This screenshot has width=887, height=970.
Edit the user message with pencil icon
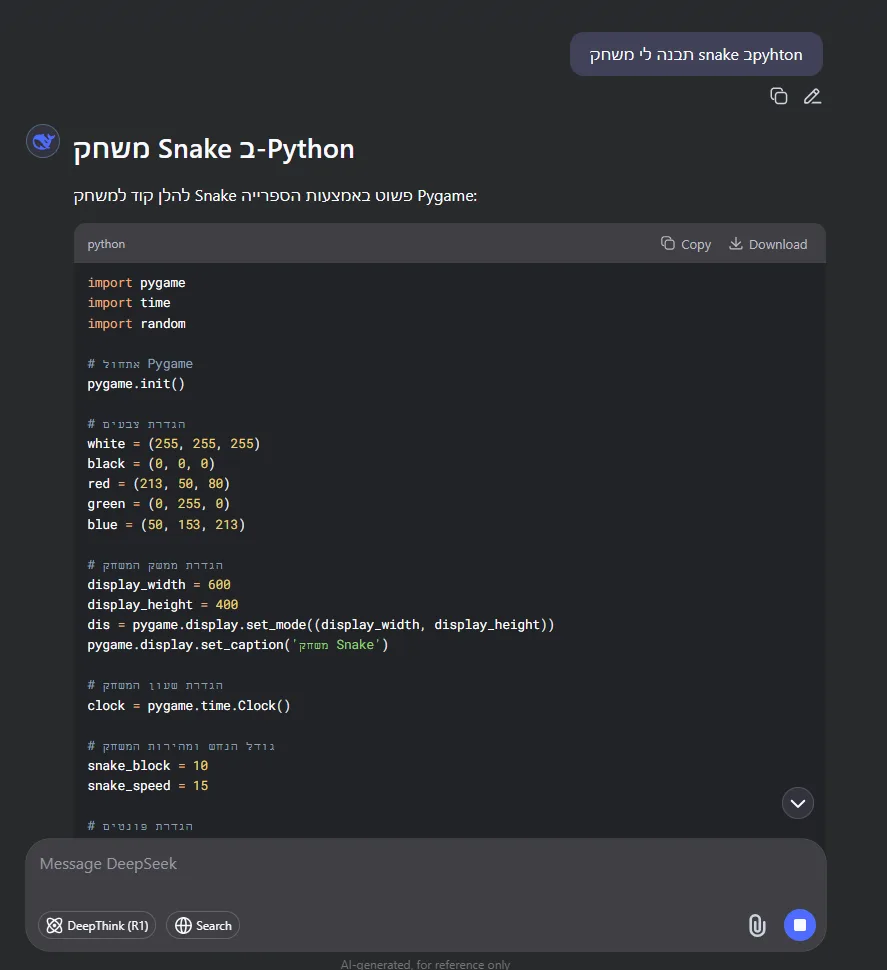click(812, 97)
